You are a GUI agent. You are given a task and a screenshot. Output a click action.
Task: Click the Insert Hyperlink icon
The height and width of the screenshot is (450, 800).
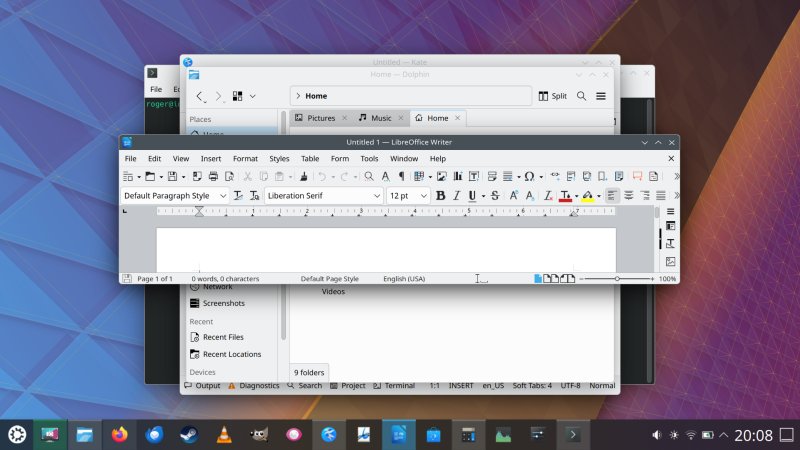pos(555,177)
